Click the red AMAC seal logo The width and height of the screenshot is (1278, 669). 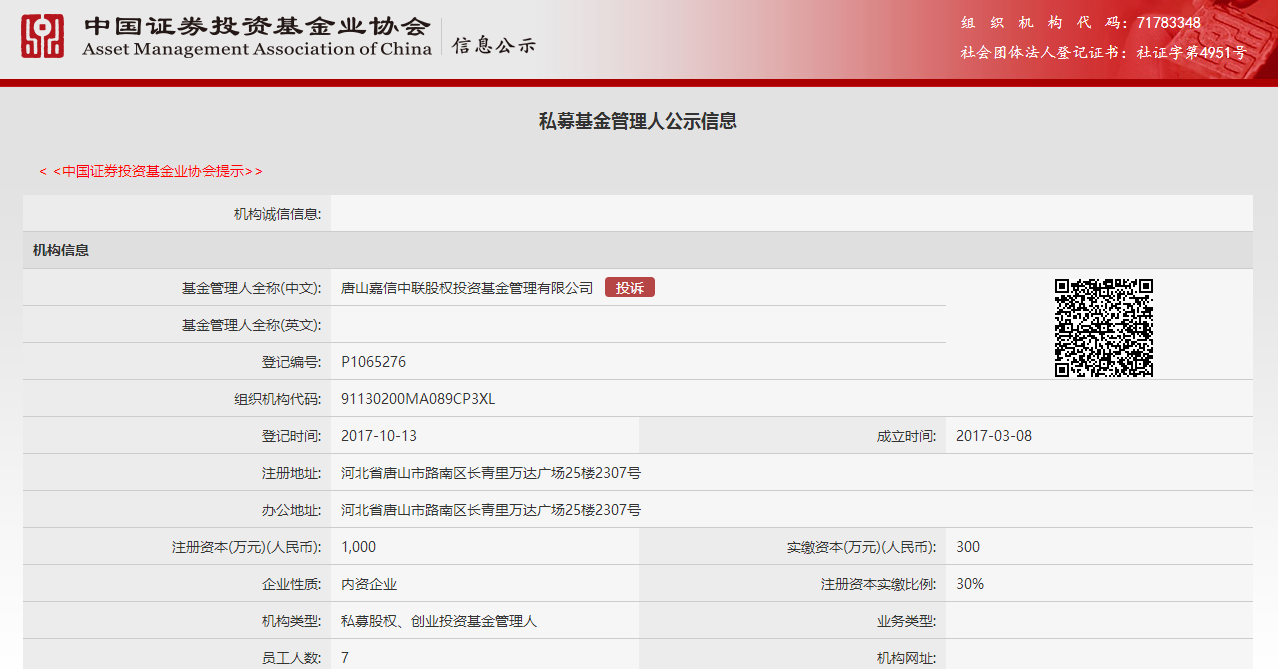(43, 36)
